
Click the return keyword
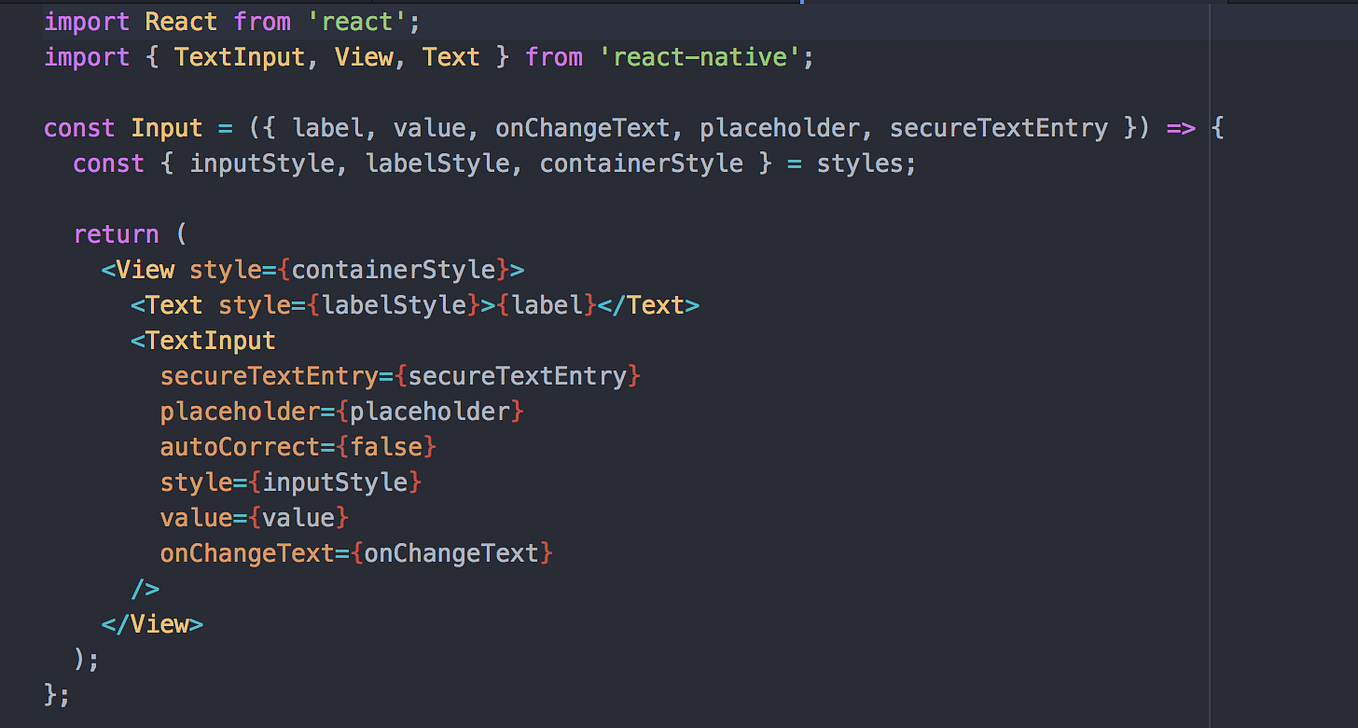click(x=116, y=234)
